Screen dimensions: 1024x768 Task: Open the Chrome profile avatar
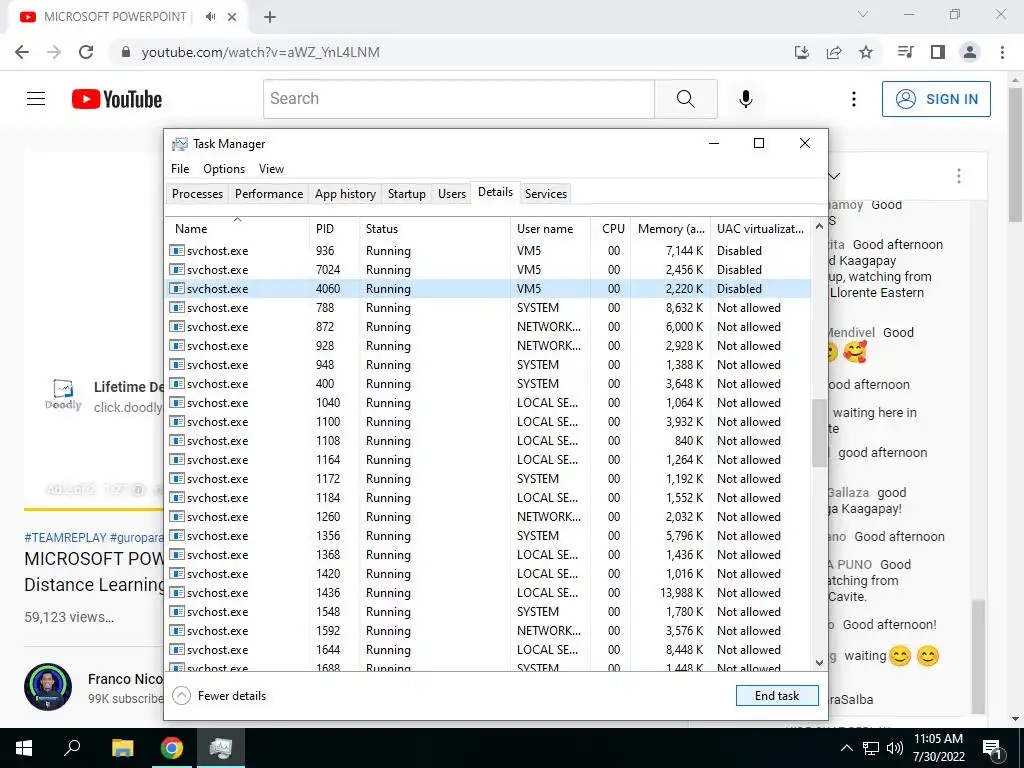[x=970, y=52]
